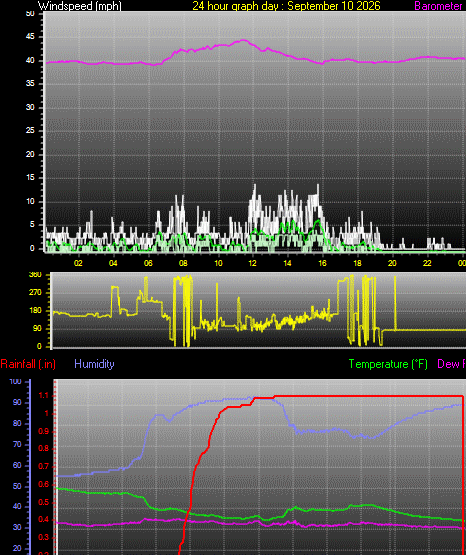Click the green Temperature (°F) legend label
This screenshot has width=466, height=555.
388,364
